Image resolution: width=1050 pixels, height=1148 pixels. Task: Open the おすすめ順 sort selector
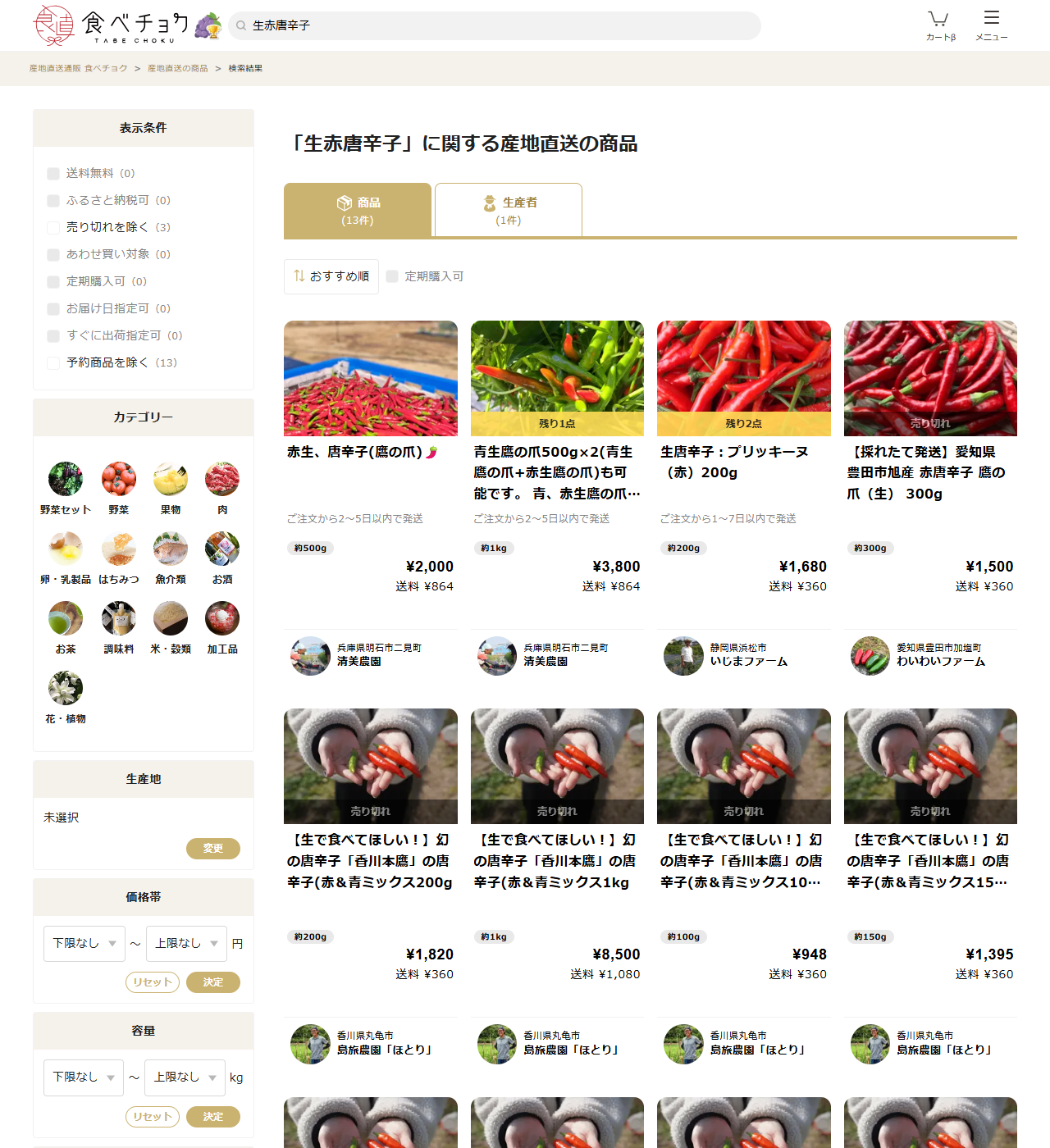point(331,276)
